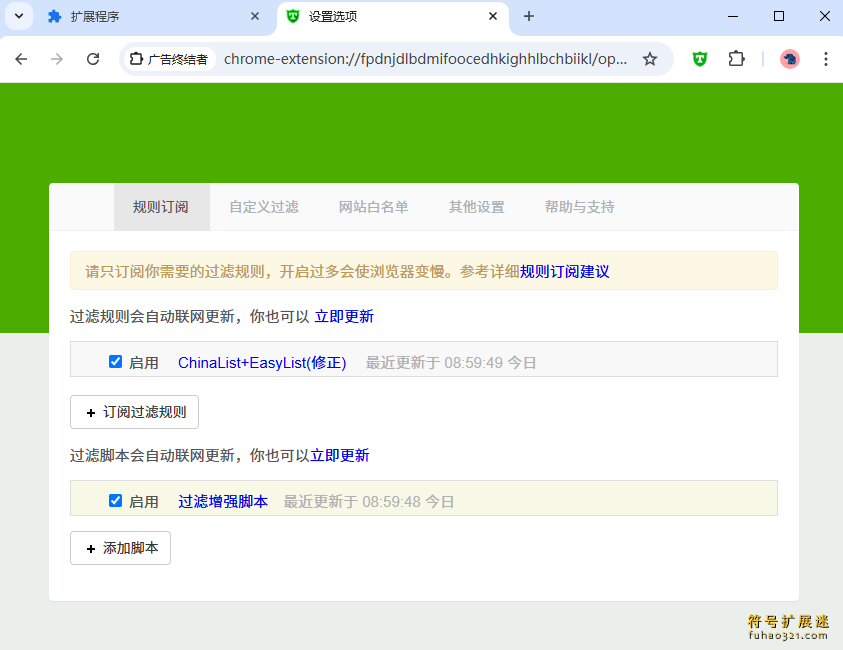Click the green shield ad-blocker extension icon
Image resolution: width=843 pixels, height=650 pixels.
700,59
